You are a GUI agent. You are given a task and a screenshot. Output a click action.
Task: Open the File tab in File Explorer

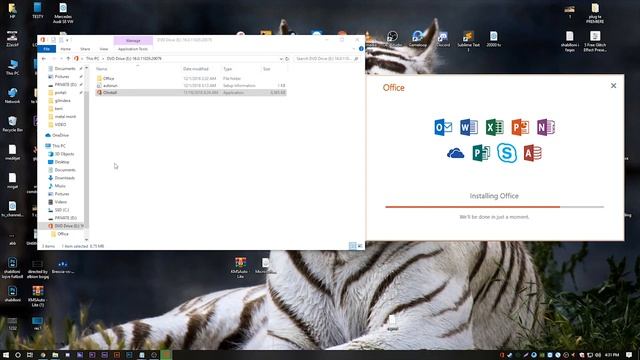coord(47,49)
